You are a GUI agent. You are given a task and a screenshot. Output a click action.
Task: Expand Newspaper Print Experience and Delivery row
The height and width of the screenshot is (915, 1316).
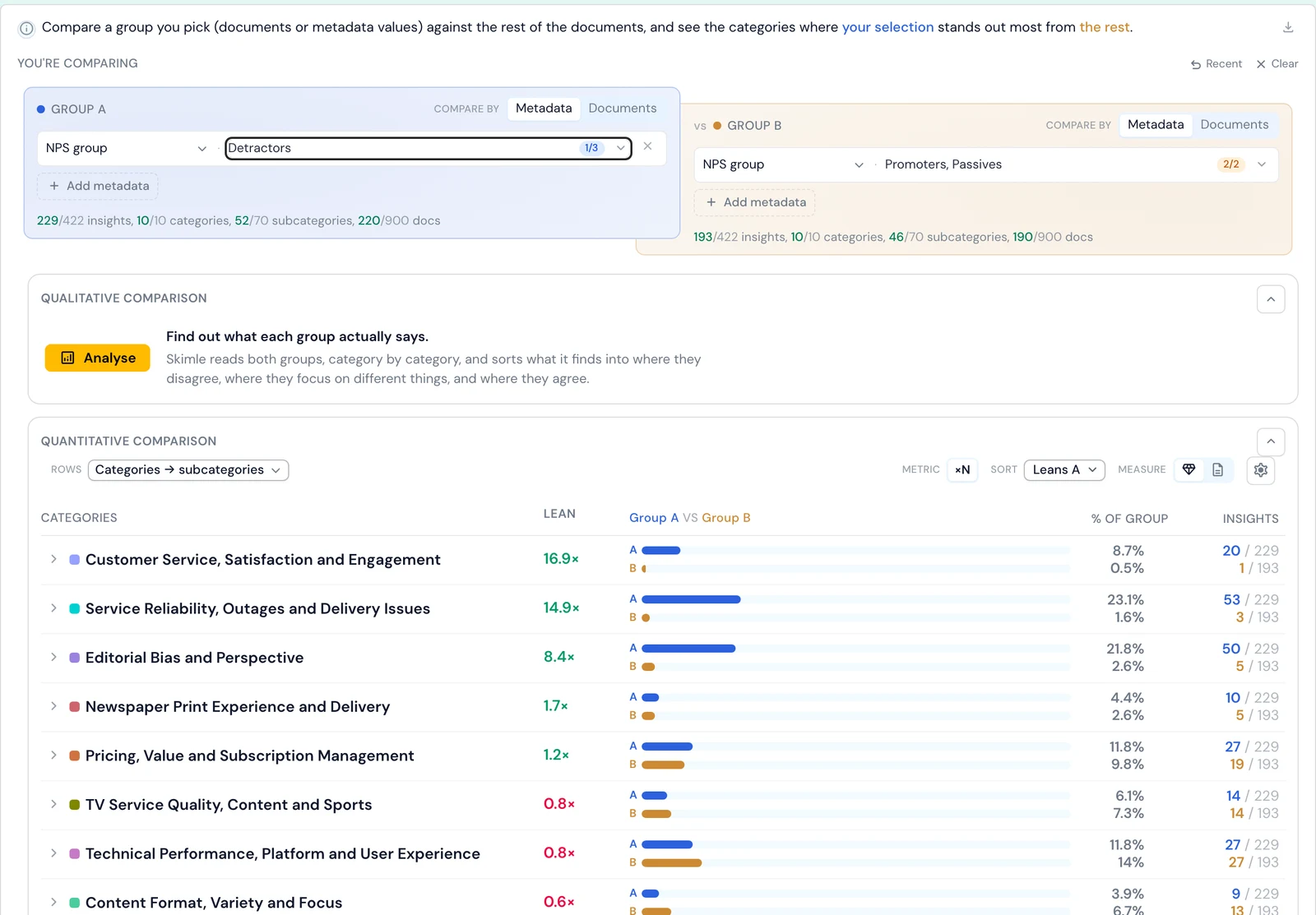coord(53,706)
